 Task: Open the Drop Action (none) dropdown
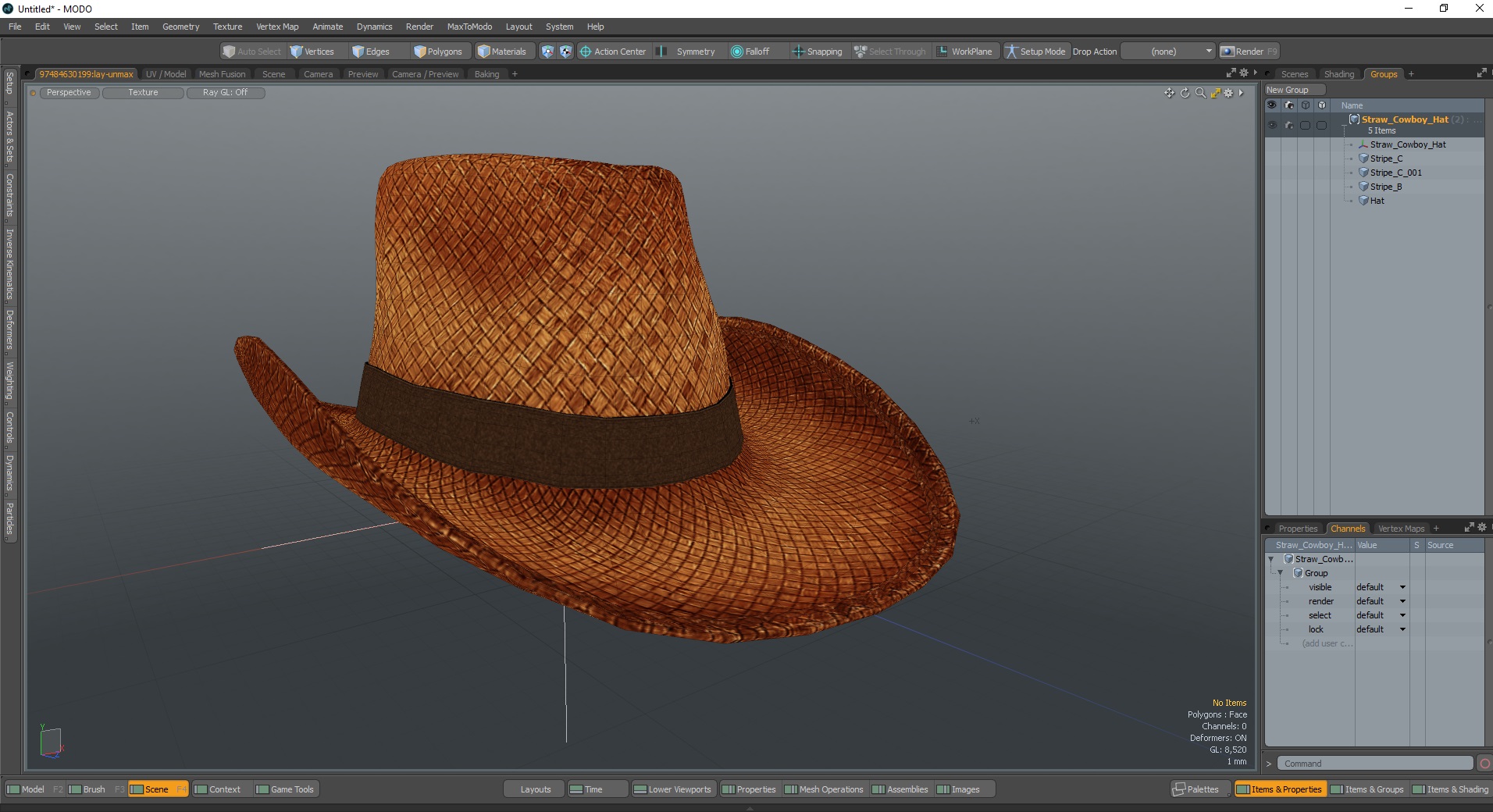[1167, 52]
